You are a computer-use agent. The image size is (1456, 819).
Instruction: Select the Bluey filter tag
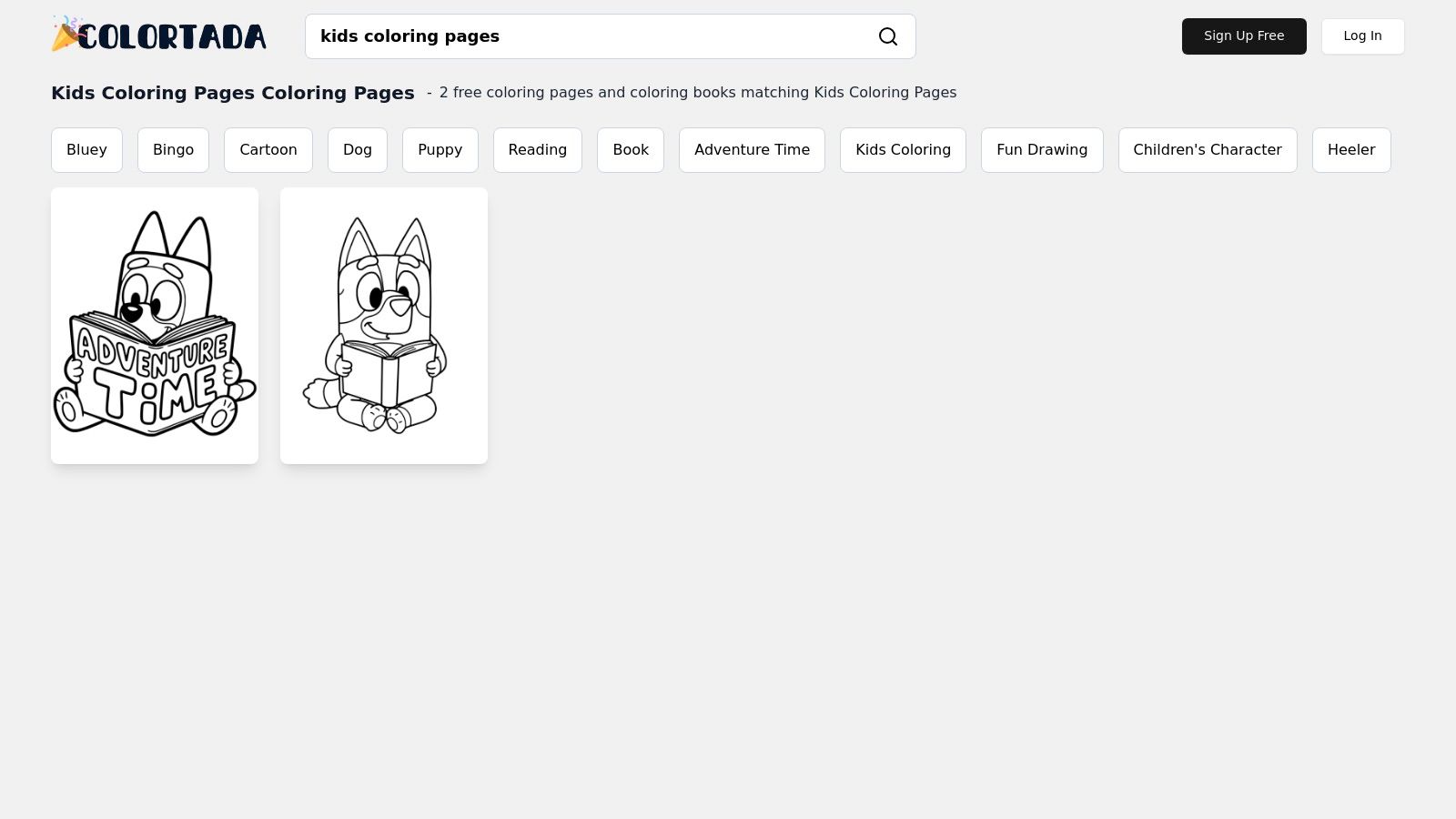click(86, 149)
